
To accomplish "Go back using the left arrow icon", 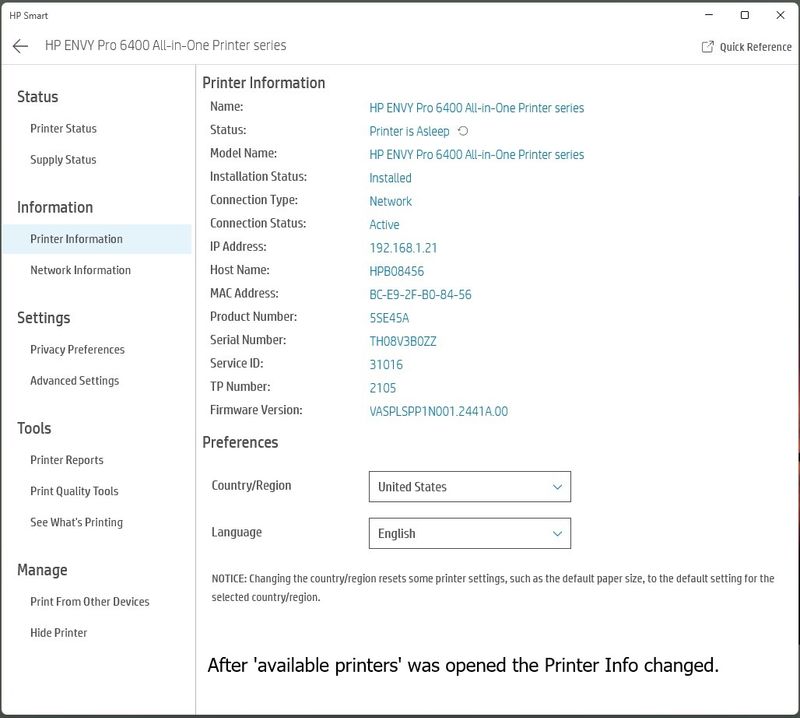I will click(x=20, y=46).
